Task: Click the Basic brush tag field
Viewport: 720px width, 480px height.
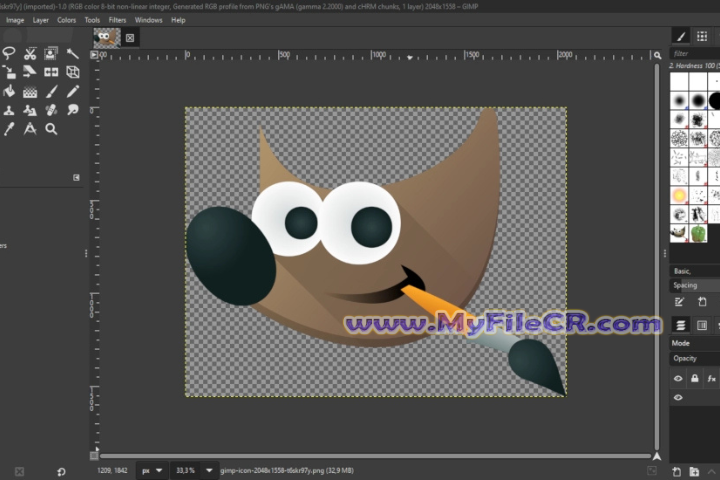Action: coord(695,271)
